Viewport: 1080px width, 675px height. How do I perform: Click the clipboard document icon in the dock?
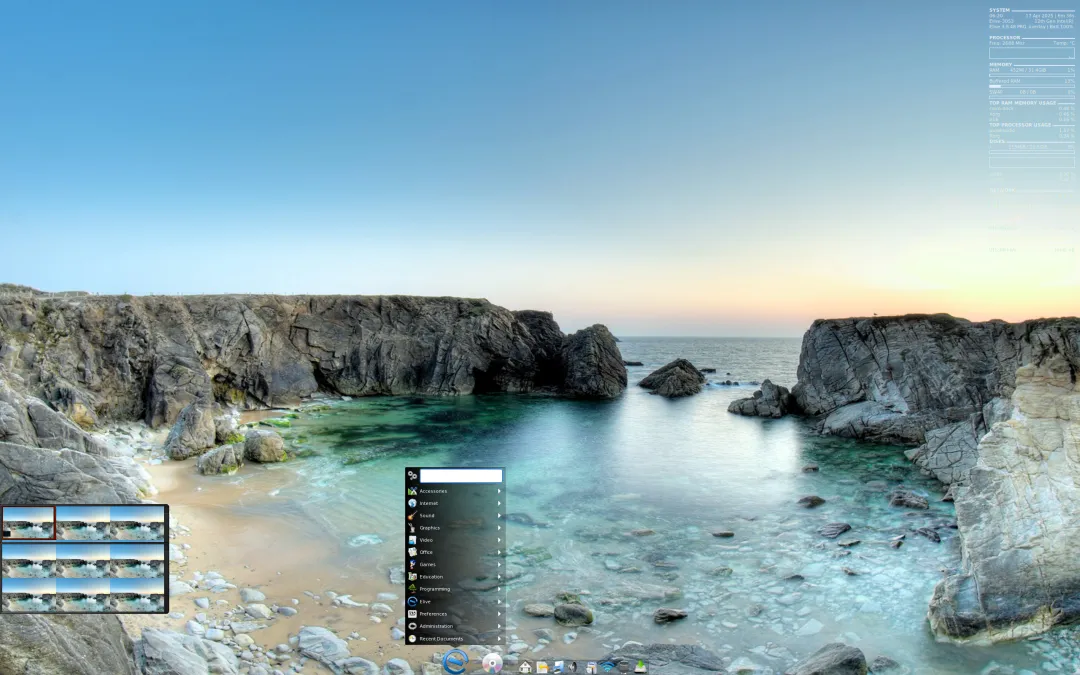click(x=591, y=667)
